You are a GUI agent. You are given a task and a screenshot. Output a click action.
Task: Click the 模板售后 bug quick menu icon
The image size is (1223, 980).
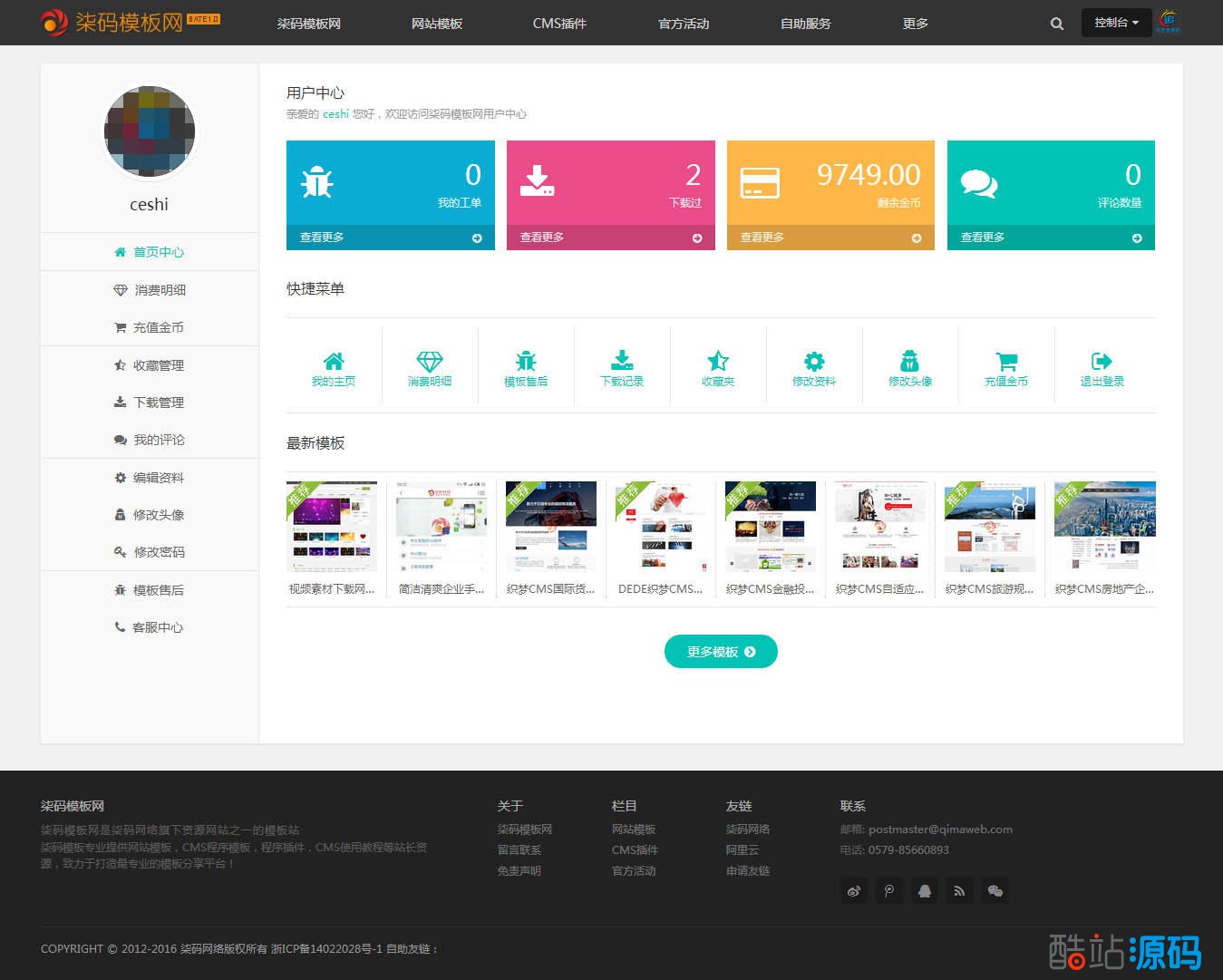pyautogui.click(x=526, y=361)
